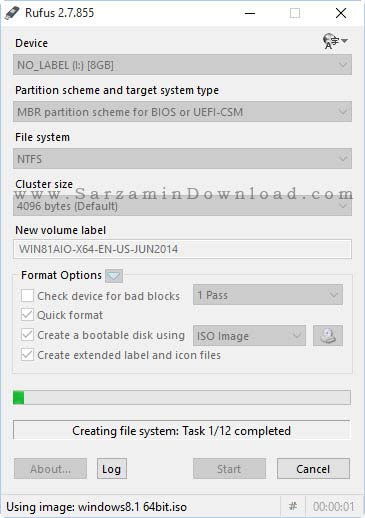The width and height of the screenshot is (365, 518).
Task: Click the hash (#) icon in status bar
Action: [293, 507]
